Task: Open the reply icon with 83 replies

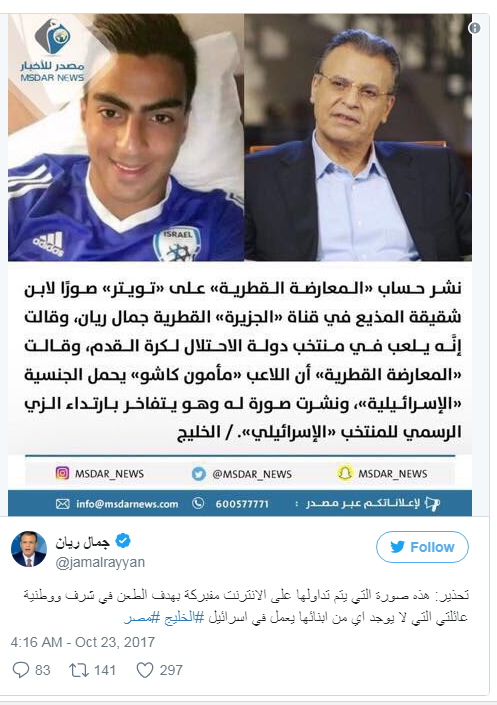Action: point(20,670)
